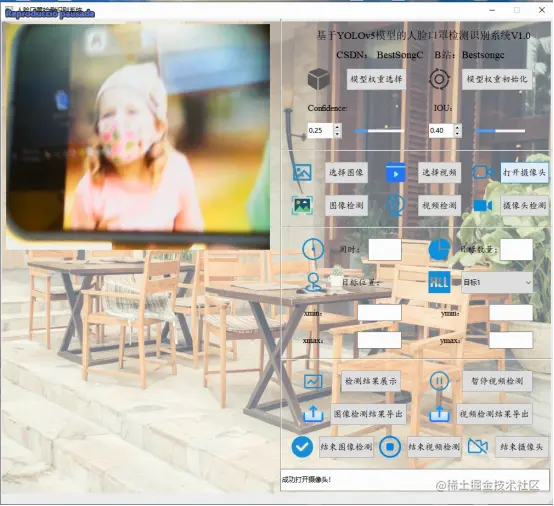Click the upload icon beside 视频检测结果导出
The width and height of the screenshot is (554, 506).
pos(439,414)
